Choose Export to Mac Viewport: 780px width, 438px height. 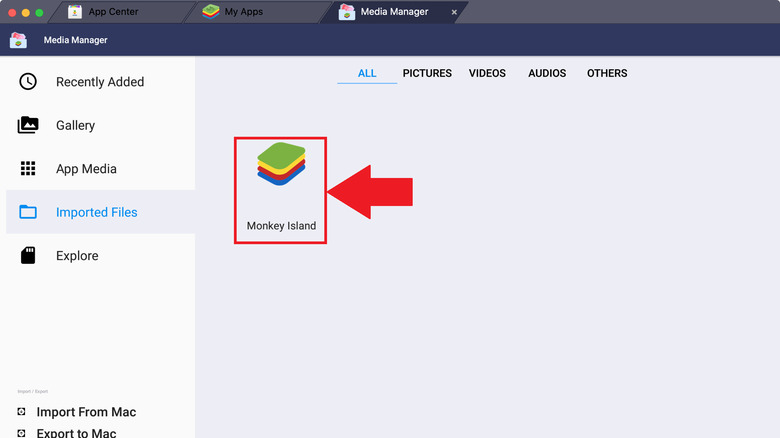[76, 433]
